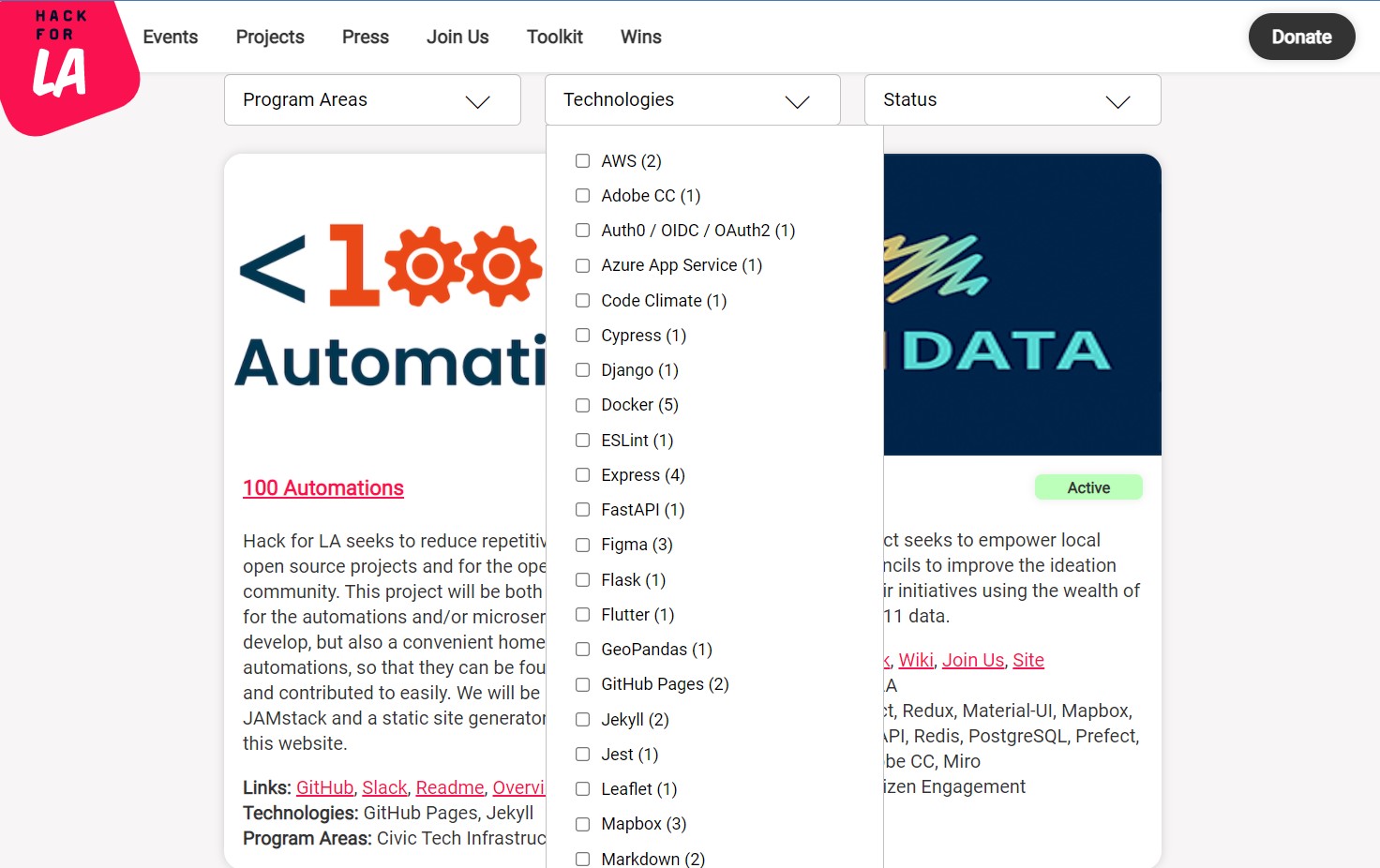This screenshot has width=1380, height=868.
Task: Collapse the Technologies dropdown
Action: 692,99
